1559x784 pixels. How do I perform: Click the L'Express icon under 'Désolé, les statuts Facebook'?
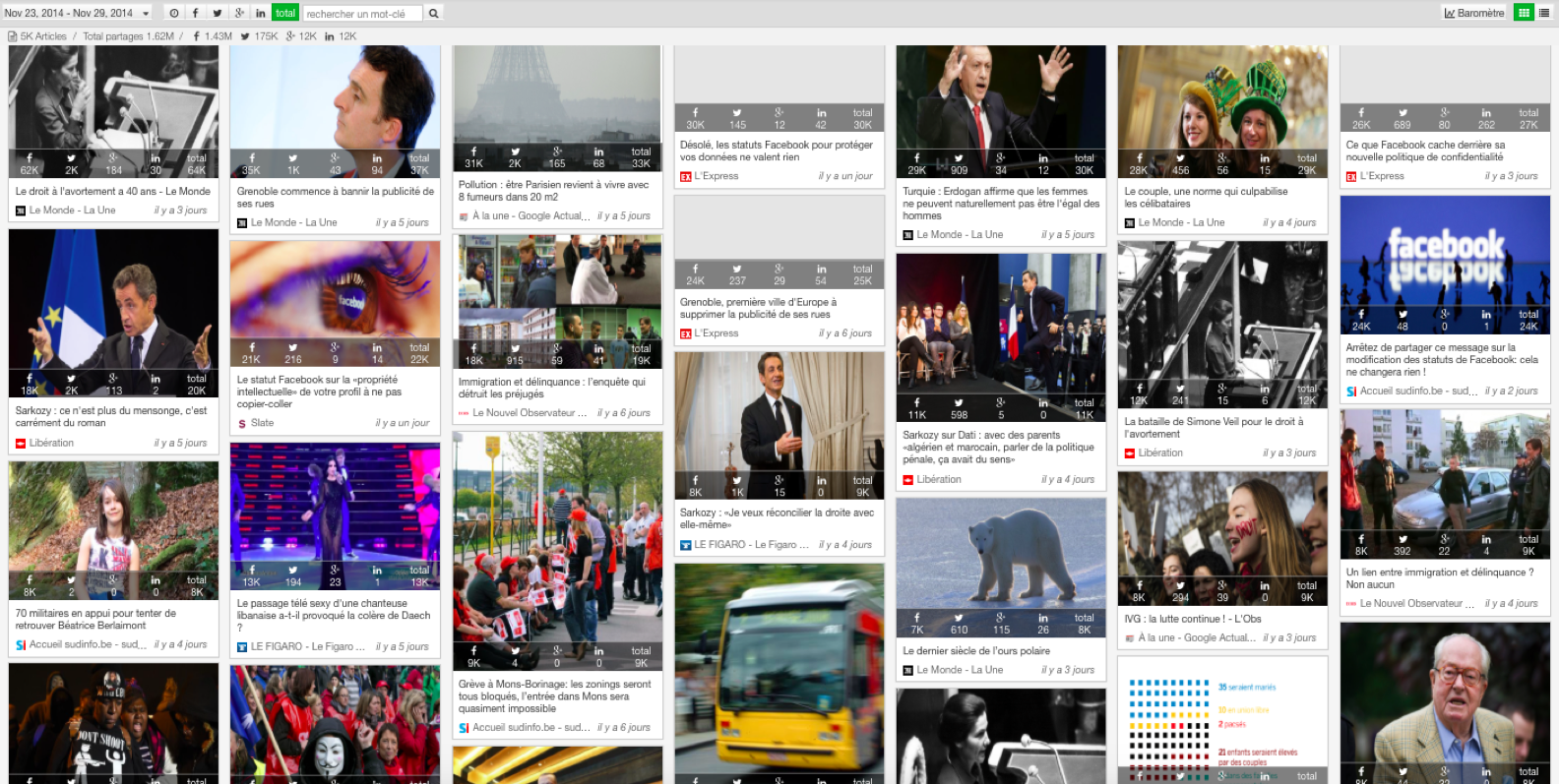coord(685,177)
